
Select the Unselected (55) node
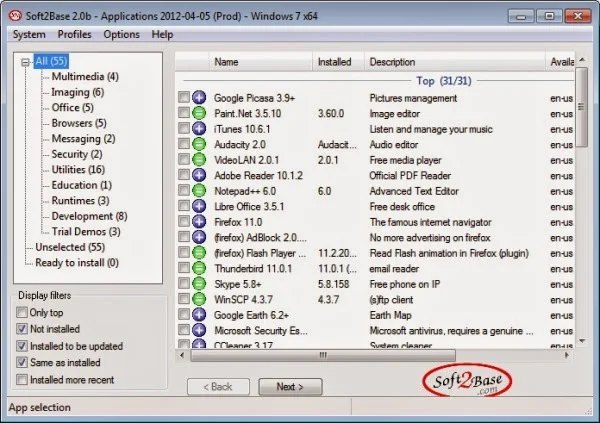pyautogui.click(x=70, y=247)
